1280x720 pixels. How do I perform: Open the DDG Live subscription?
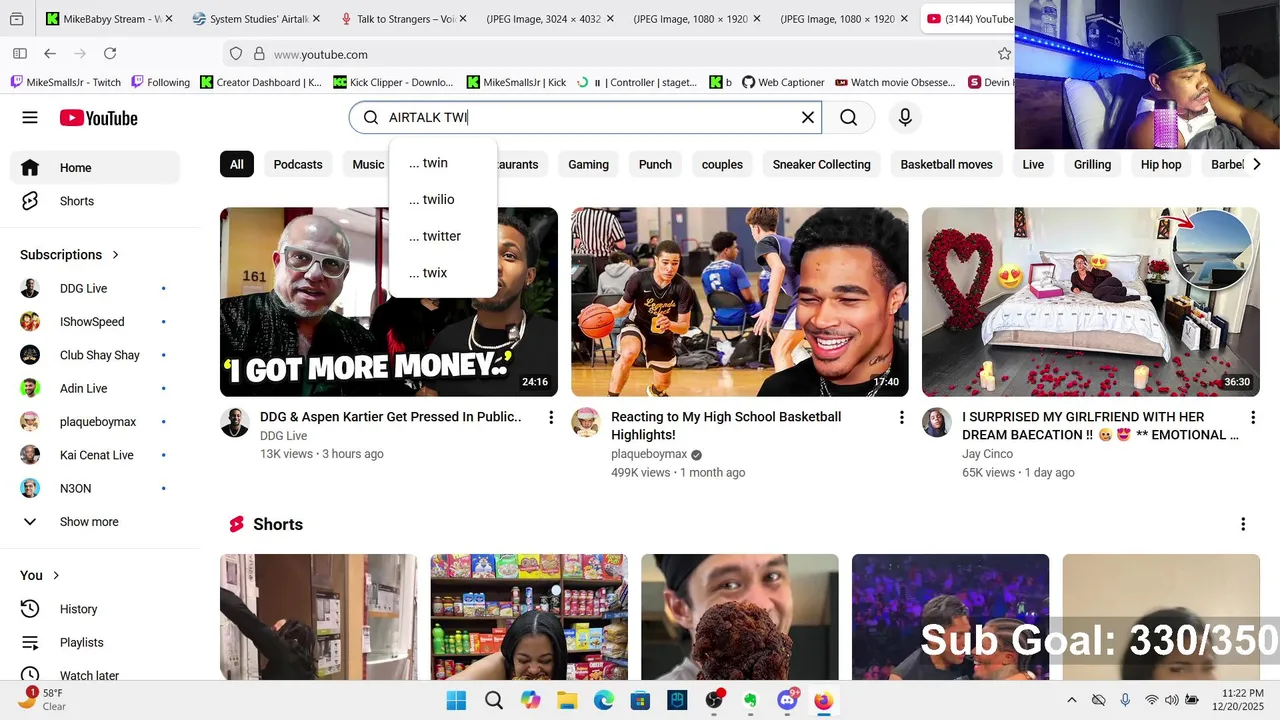95,288
